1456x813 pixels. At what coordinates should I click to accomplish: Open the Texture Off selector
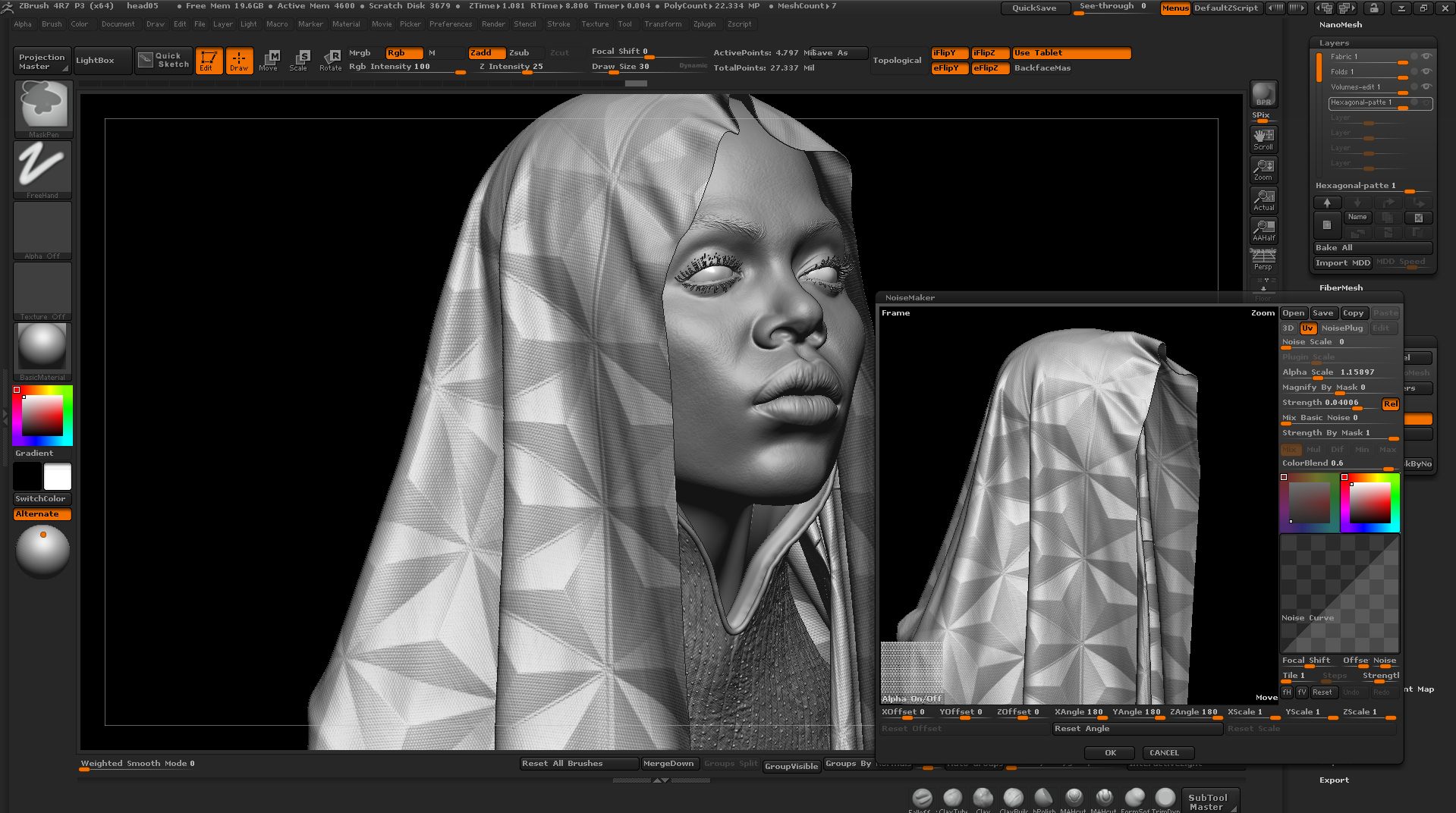coord(42,290)
